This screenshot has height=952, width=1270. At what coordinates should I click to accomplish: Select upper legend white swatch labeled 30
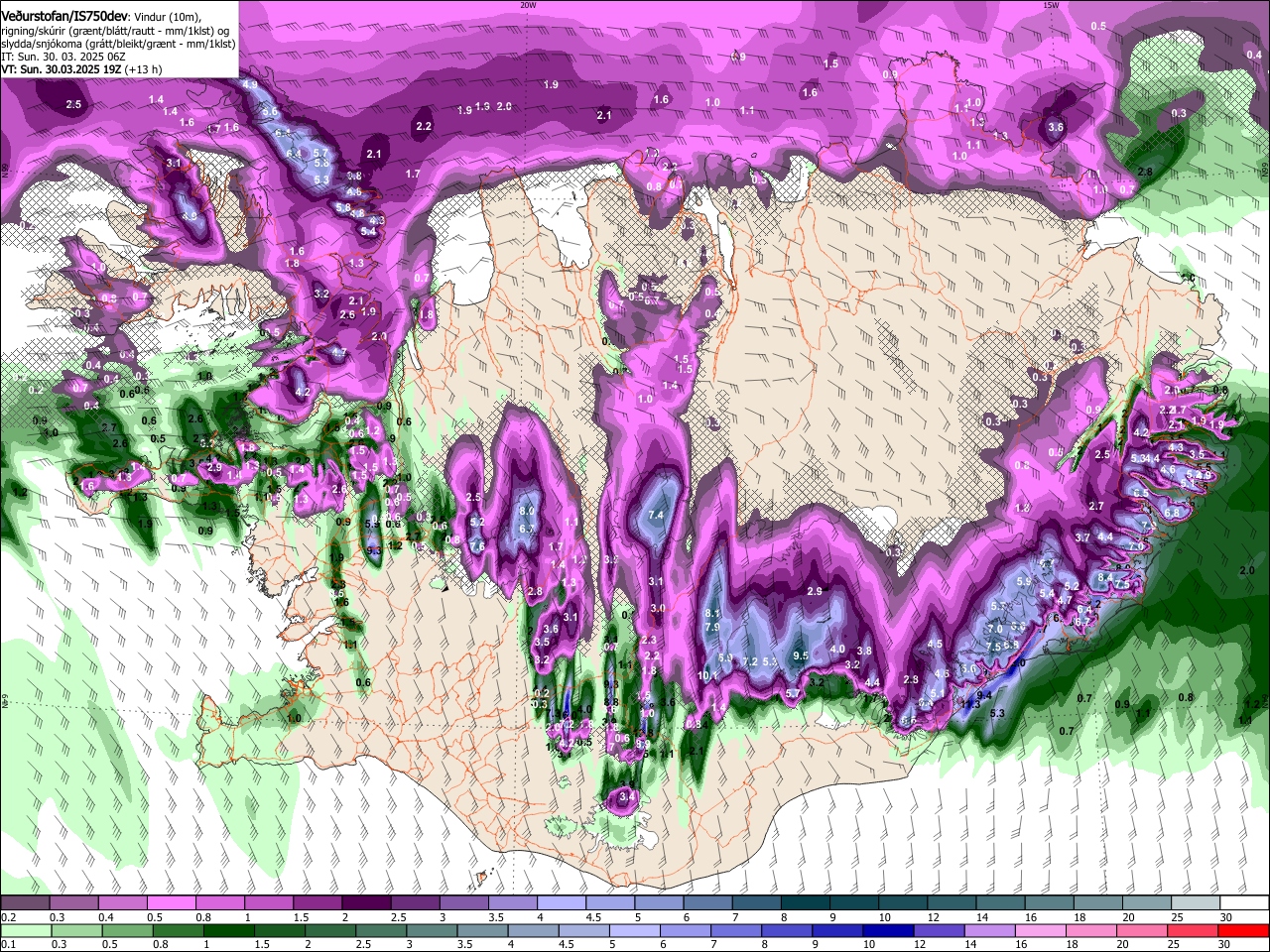point(1244,902)
